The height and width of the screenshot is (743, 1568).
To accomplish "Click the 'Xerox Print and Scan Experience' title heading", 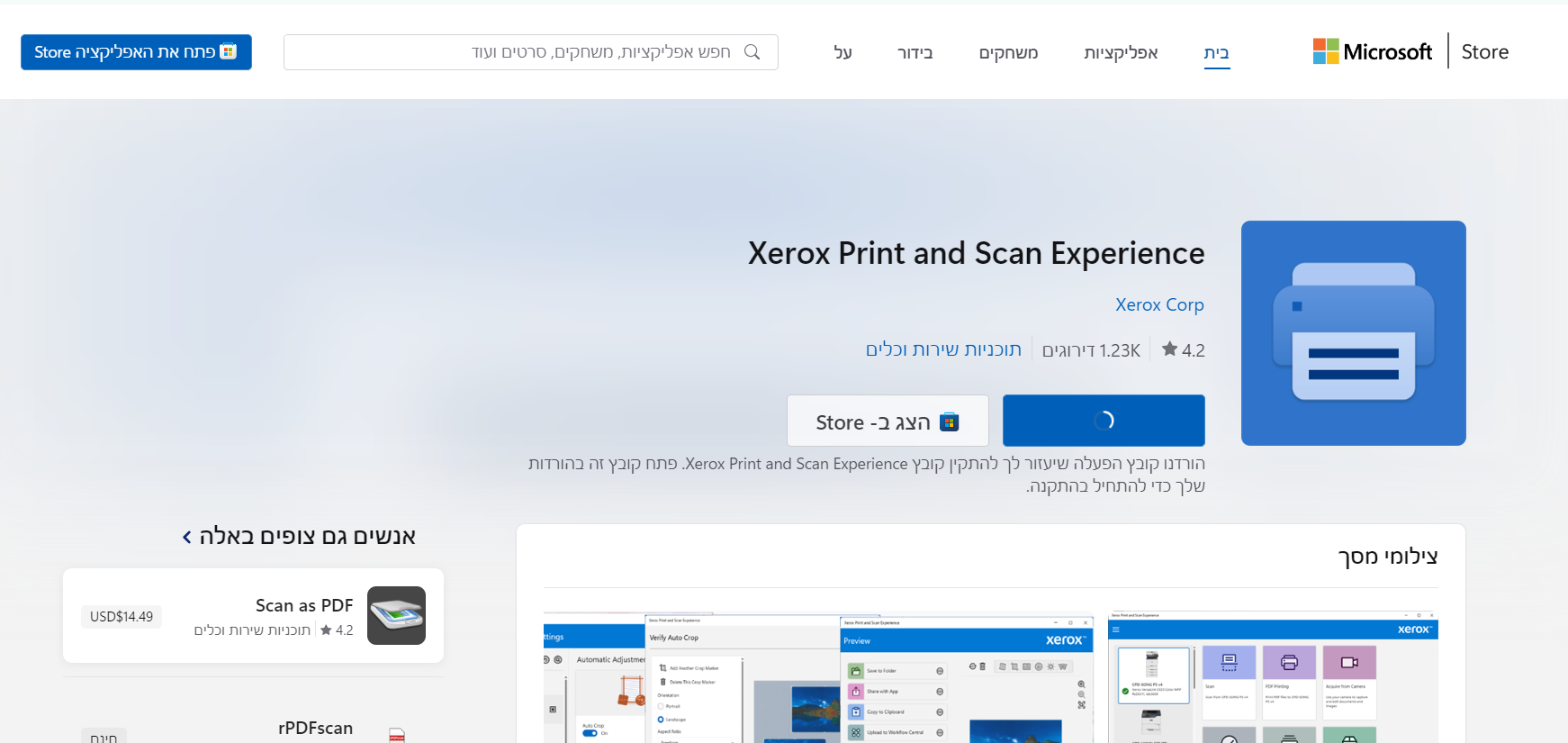I will [x=976, y=253].
